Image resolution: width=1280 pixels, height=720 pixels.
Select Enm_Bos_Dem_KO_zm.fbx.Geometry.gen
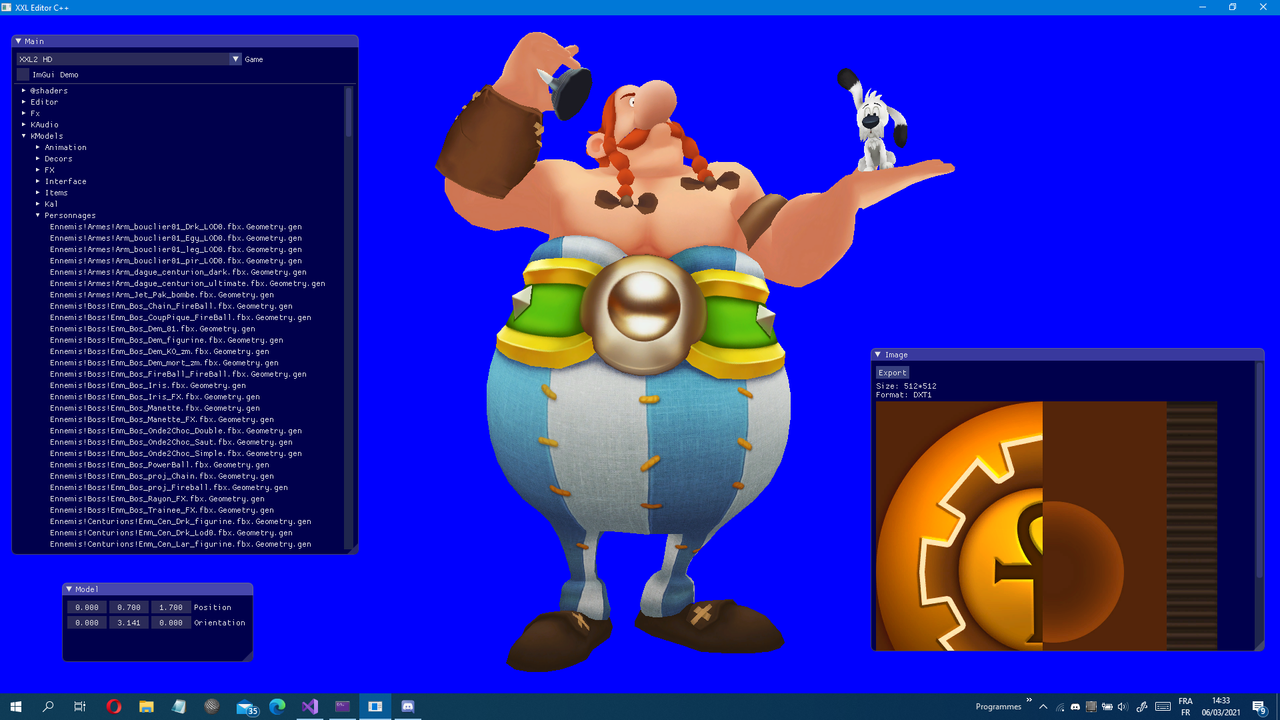160,351
